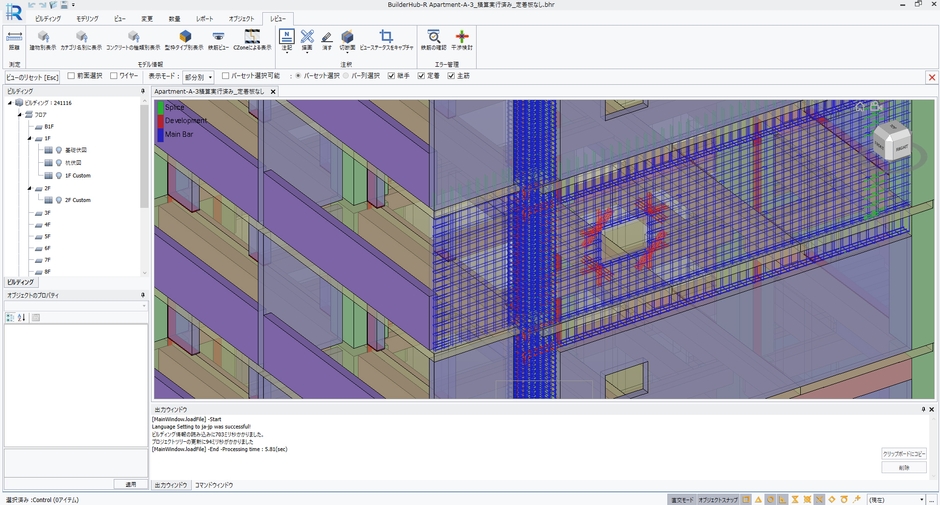Open the (現在) dropdown in status bar
This screenshot has width=940, height=505.
896,500
